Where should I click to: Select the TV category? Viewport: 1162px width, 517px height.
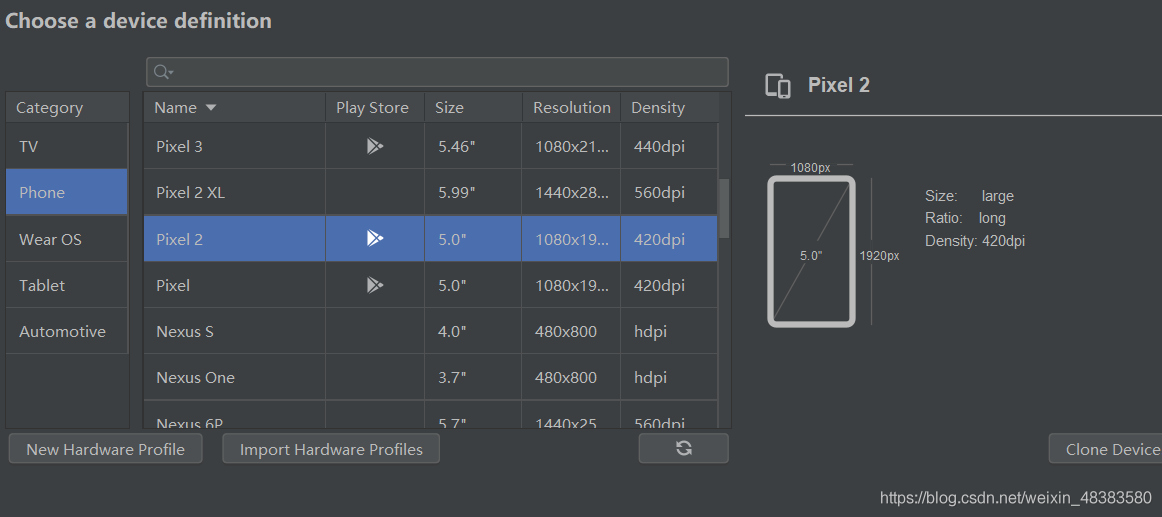point(67,147)
